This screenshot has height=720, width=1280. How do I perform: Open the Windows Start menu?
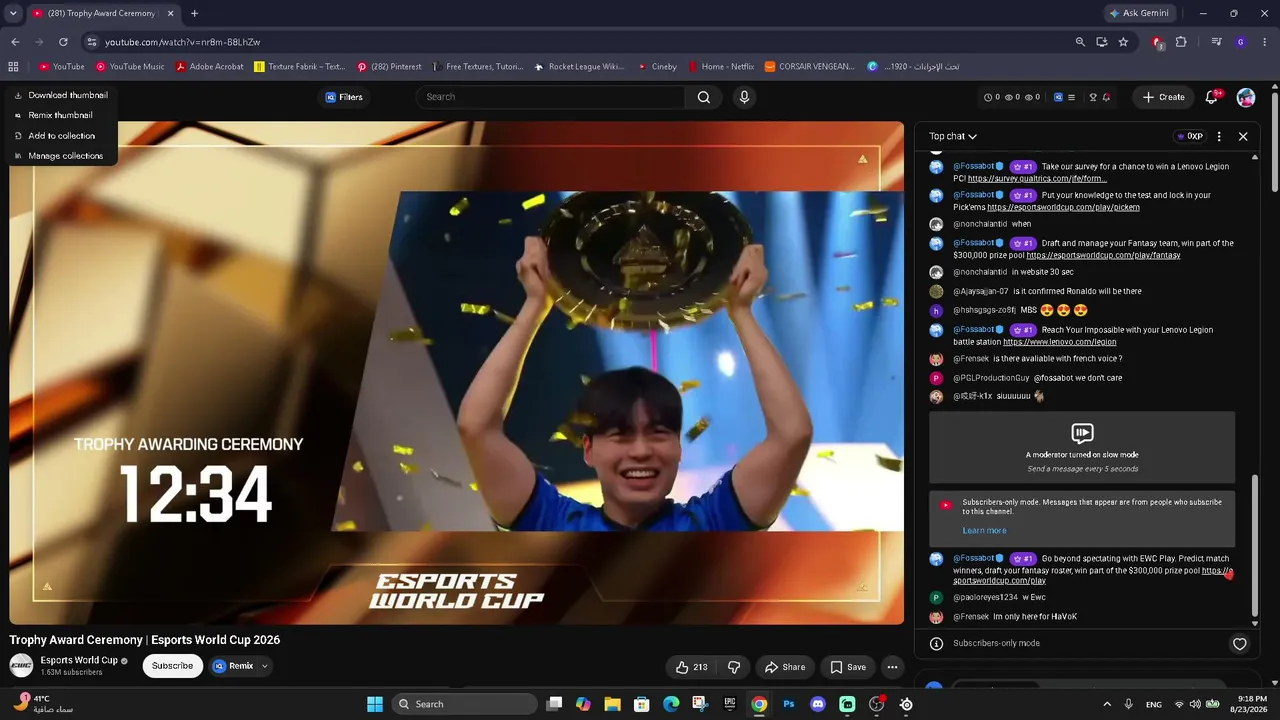375,704
